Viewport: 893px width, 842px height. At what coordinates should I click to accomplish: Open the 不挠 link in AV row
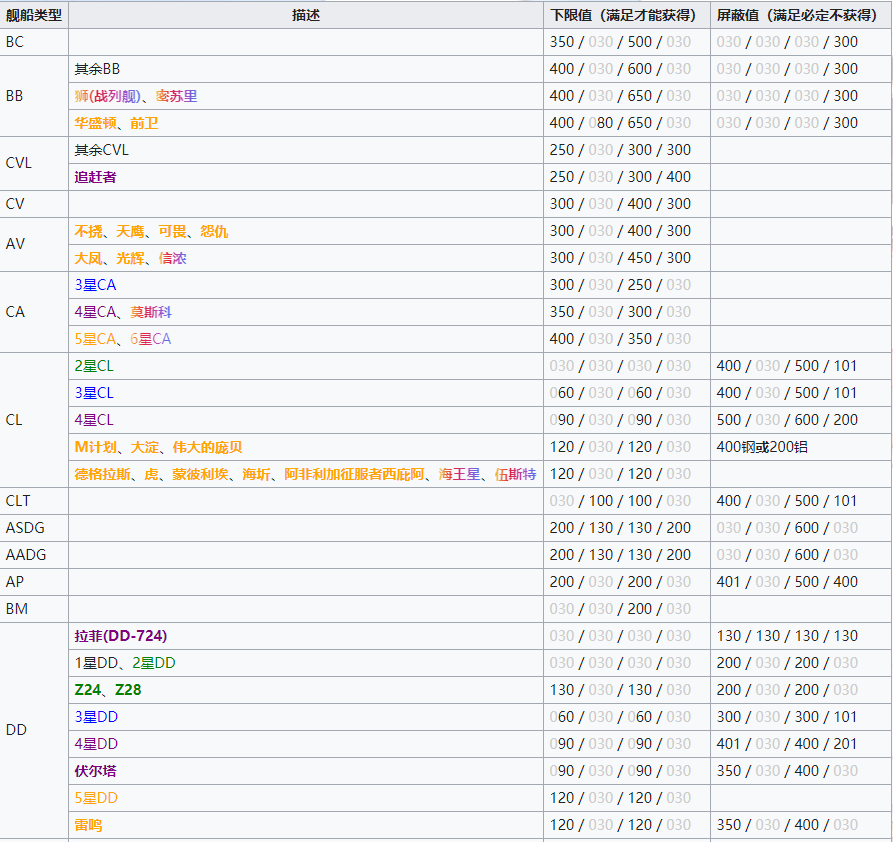click(88, 231)
